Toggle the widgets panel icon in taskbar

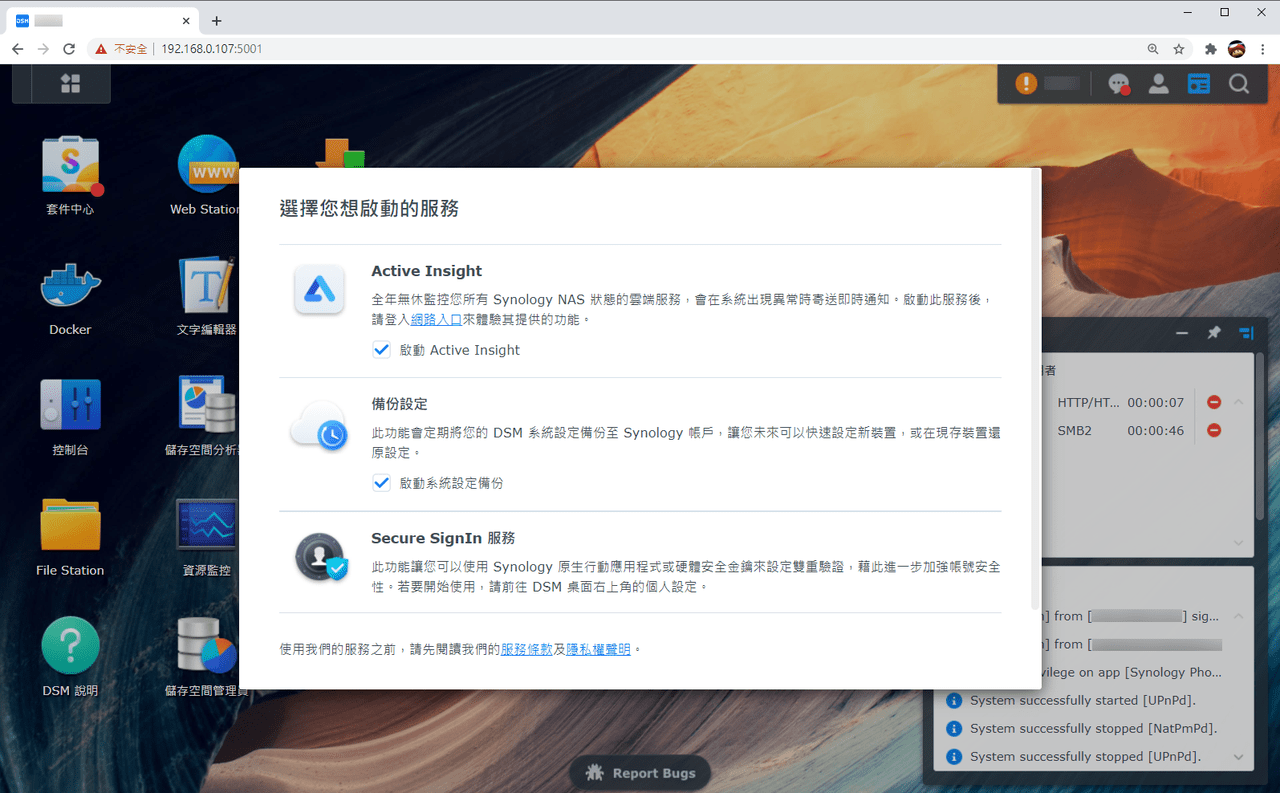(x=1199, y=84)
